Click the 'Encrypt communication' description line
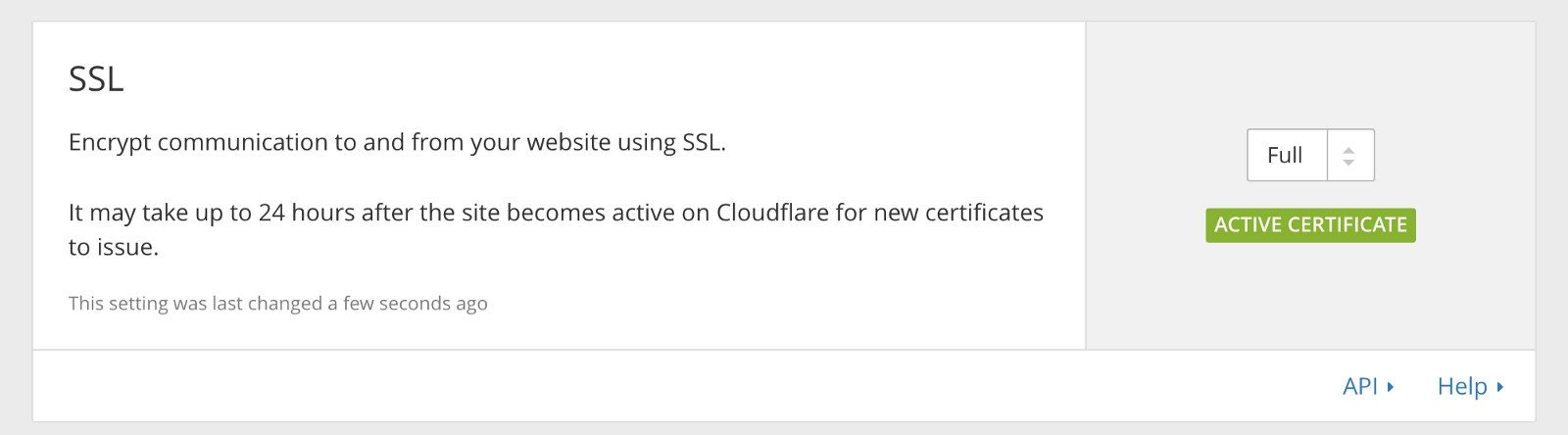This screenshot has height=435, width=1568. point(397,142)
